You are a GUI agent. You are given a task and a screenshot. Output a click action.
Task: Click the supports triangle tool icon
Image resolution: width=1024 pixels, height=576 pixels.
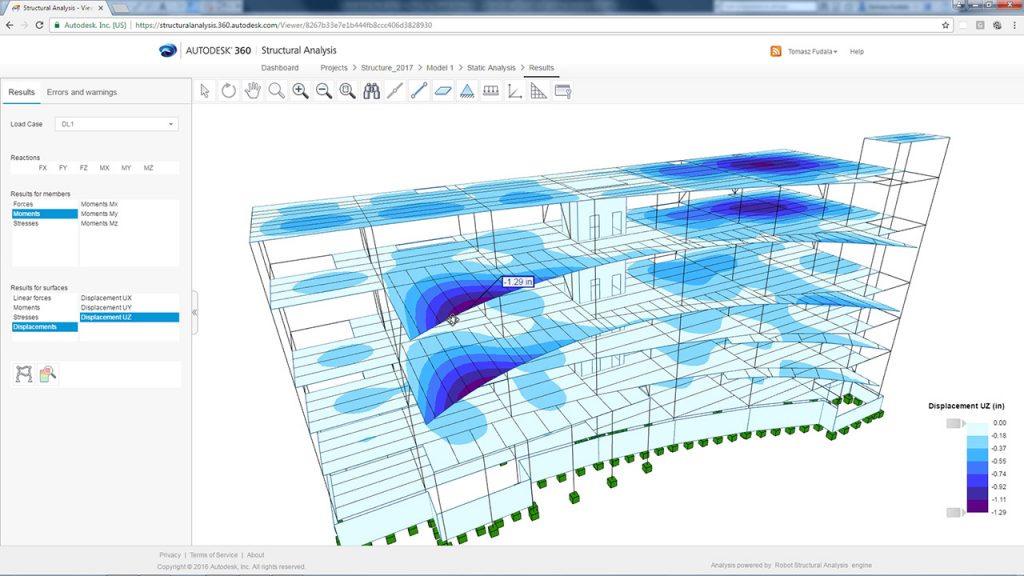coord(468,90)
